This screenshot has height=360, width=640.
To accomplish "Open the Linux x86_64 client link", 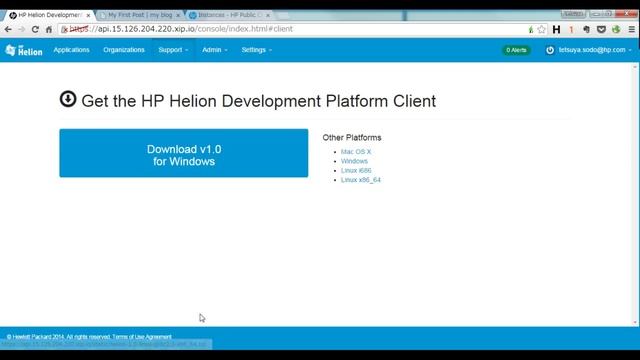I will click(x=361, y=180).
